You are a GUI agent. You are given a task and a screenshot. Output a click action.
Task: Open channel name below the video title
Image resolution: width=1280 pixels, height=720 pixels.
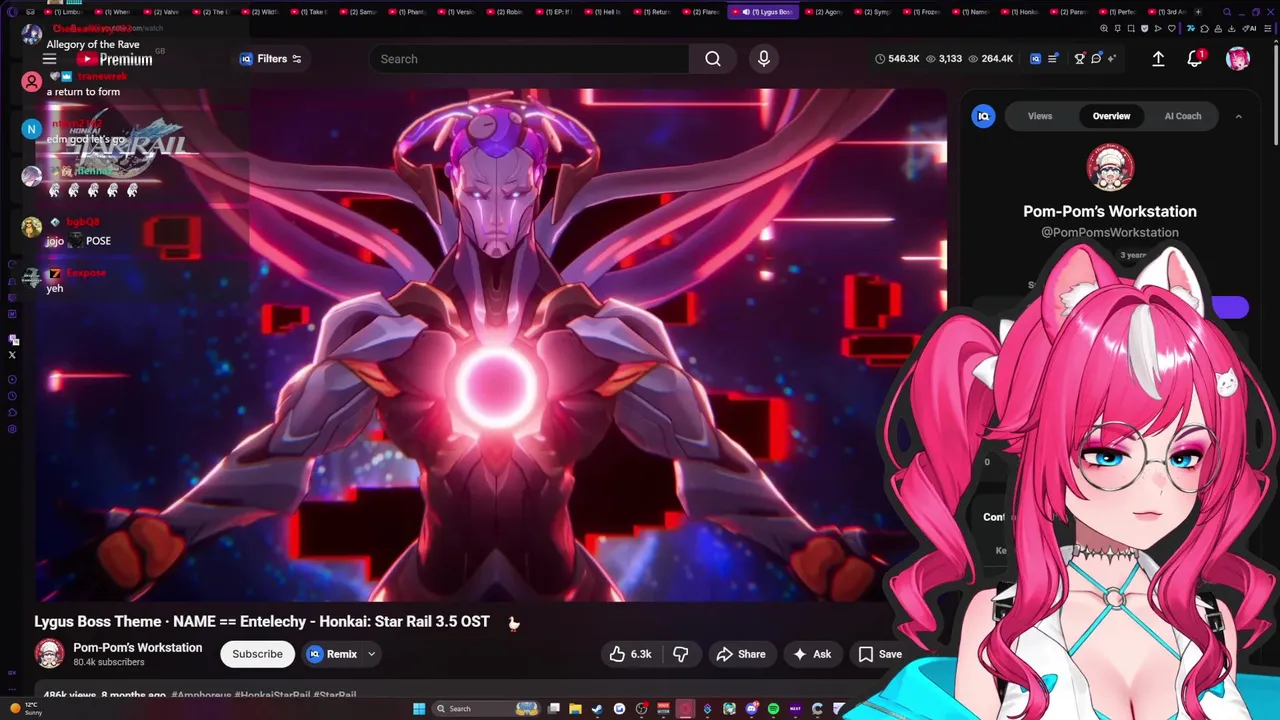coord(138,648)
